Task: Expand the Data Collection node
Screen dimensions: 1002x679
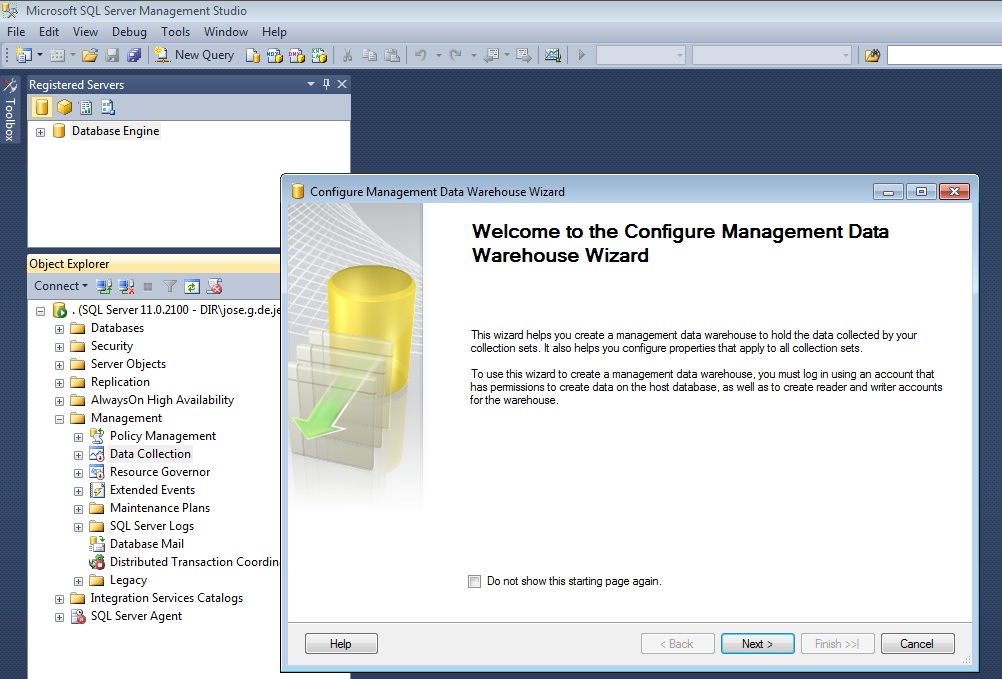Action: tap(78, 455)
